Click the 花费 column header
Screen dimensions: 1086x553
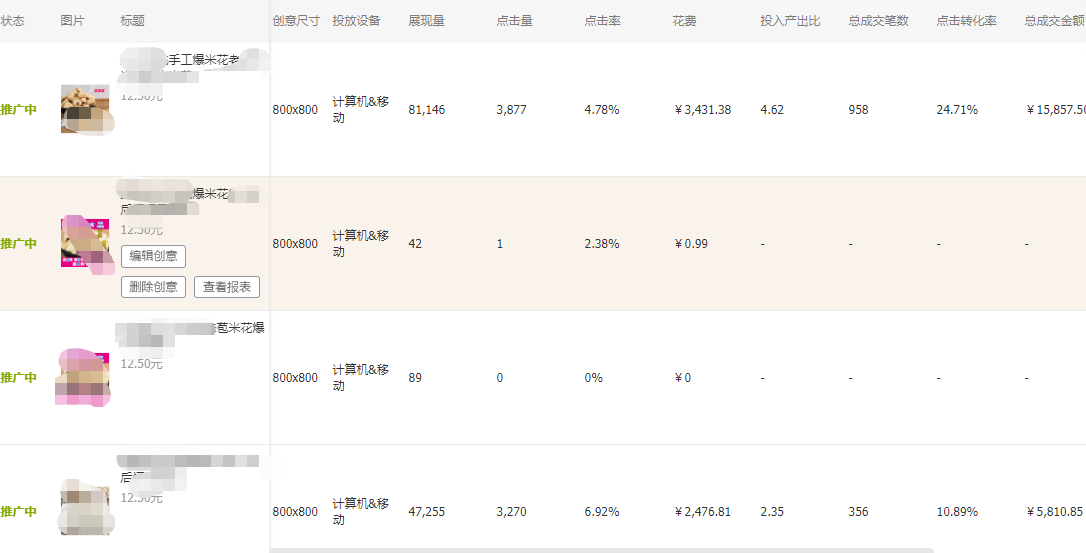(x=685, y=21)
